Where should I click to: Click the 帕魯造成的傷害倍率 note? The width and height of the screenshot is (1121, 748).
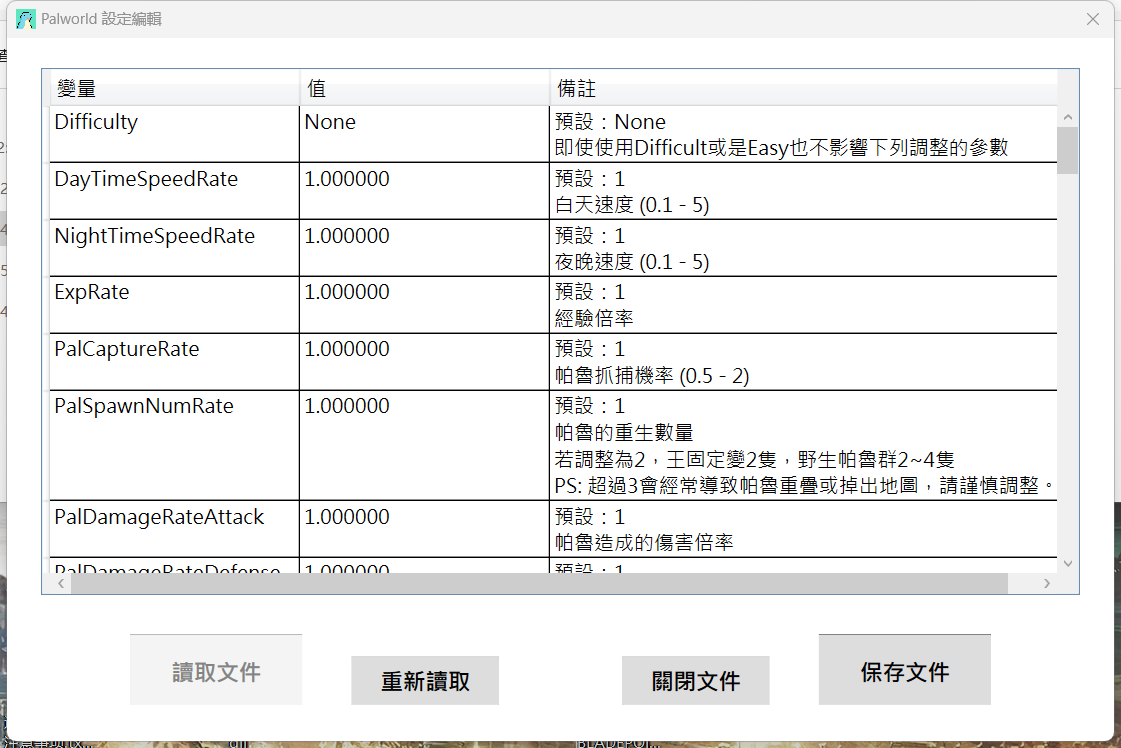(x=644, y=542)
